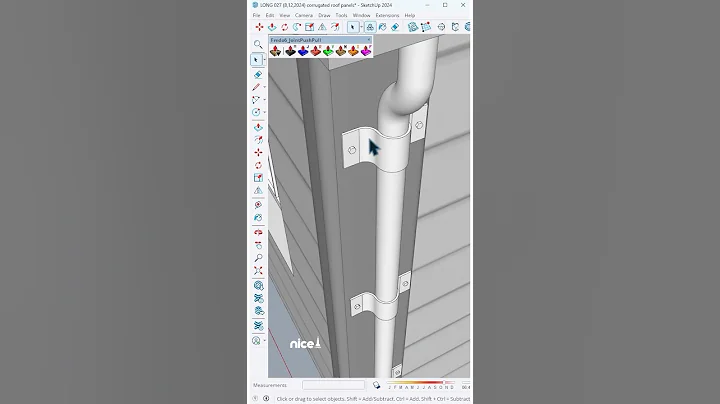This screenshot has width=720, height=404.
Task: Open the select tool dropdown arrow in top toolbar
Action: pyautogui.click(x=361, y=27)
